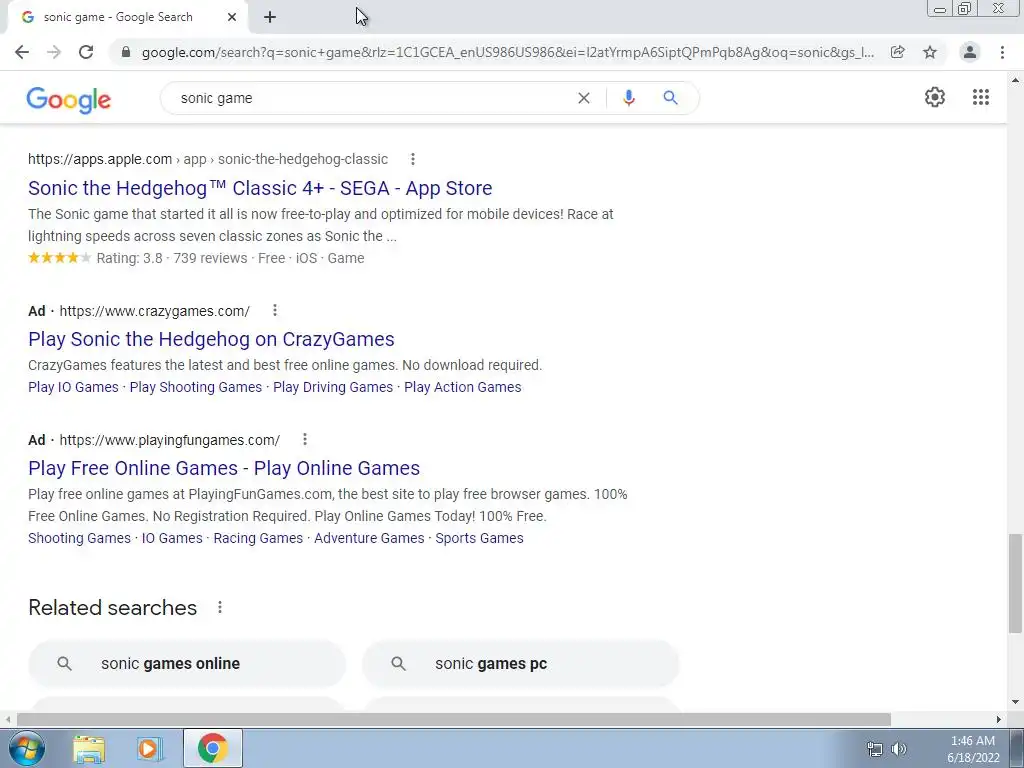Reload the current page
The height and width of the screenshot is (768, 1024).
click(x=86, y=52)
